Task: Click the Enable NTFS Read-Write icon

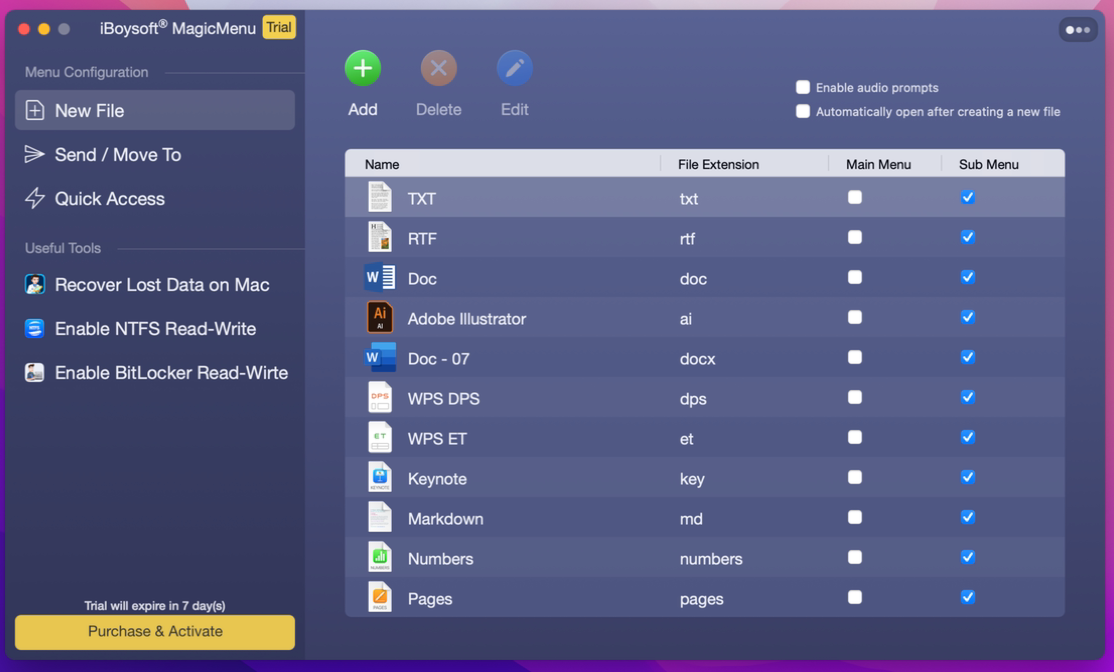Action: click(x=34, y=328)
